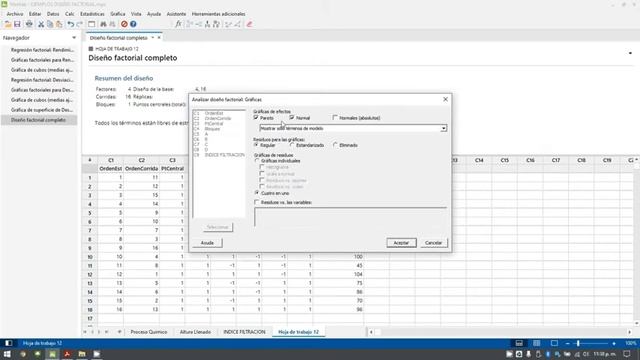Paste using the clipboard toolbar icon
Screen dimensions: 640x360
[x=59, y=24]
